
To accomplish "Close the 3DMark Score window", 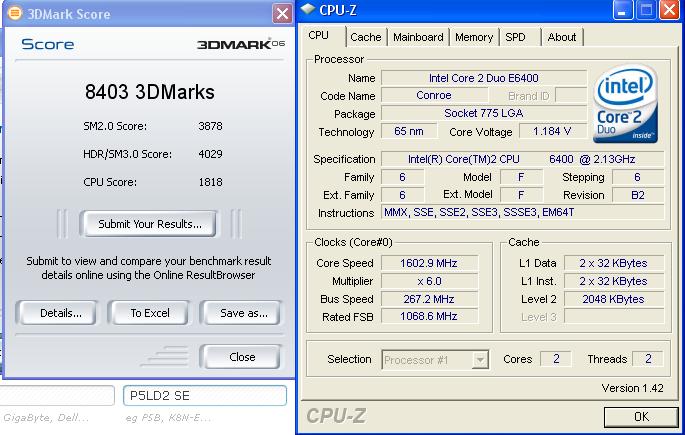I will (282, 14).
